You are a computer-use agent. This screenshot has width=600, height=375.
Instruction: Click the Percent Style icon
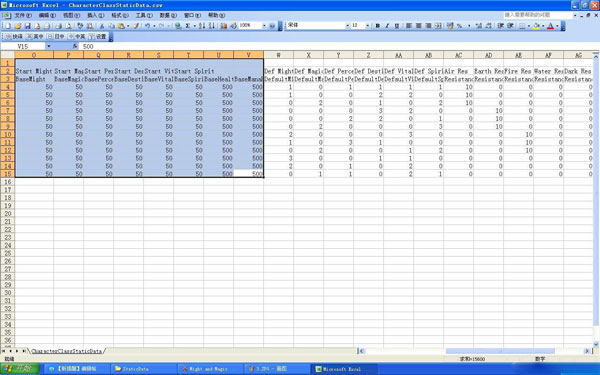click(x=459, y=26)
